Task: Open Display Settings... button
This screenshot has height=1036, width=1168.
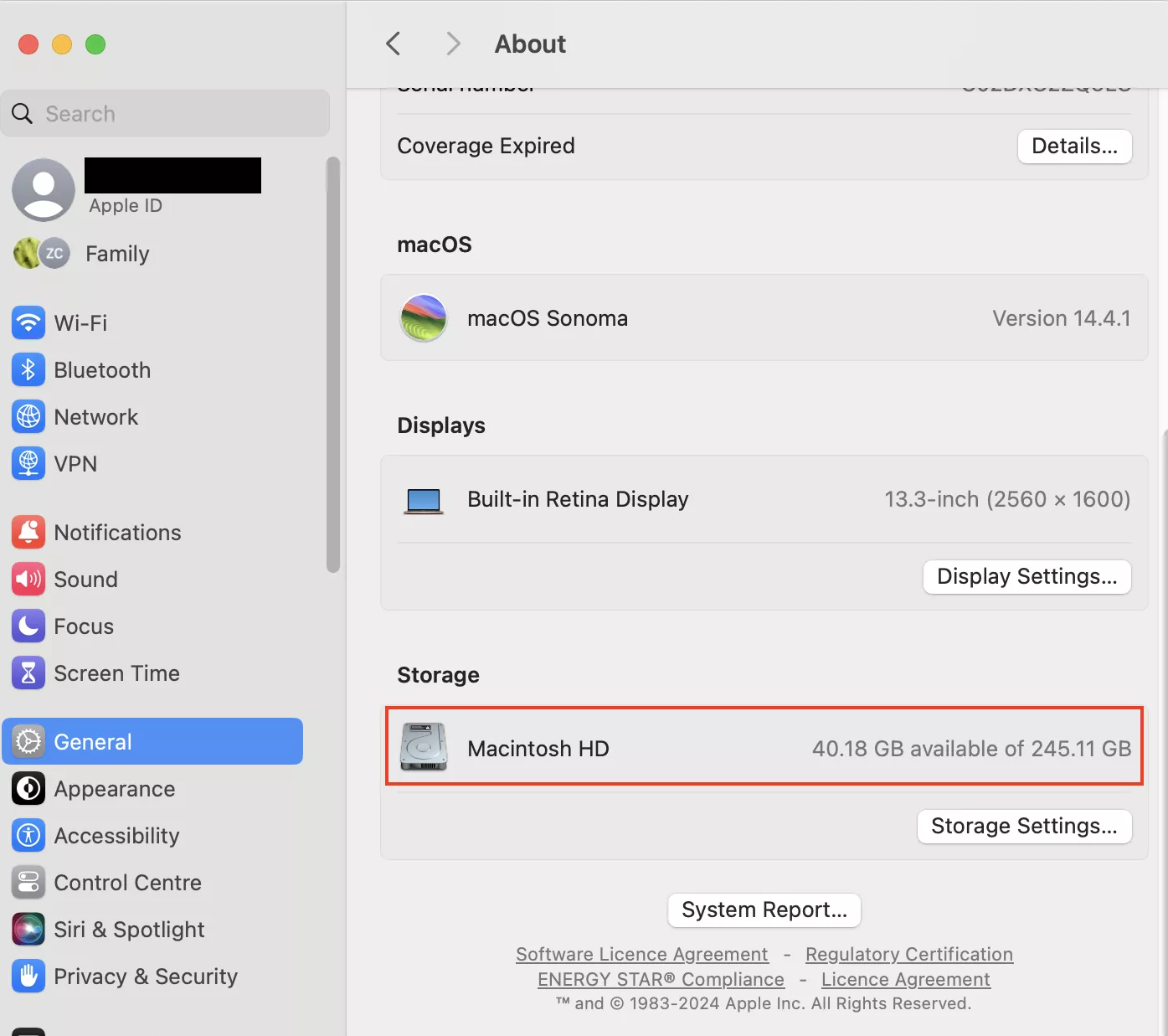Action: pyautogui.click(x=1027, y=577)
